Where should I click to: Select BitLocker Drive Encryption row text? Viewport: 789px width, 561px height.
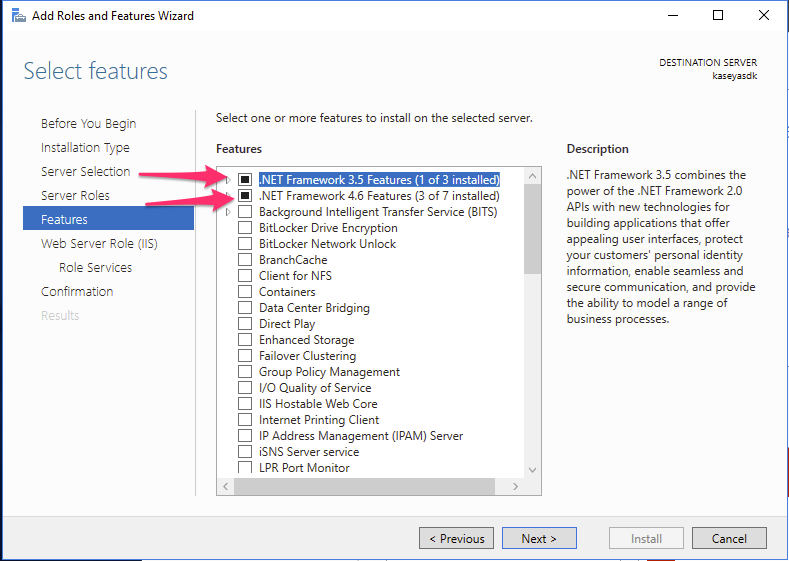(x=328, y=228)
